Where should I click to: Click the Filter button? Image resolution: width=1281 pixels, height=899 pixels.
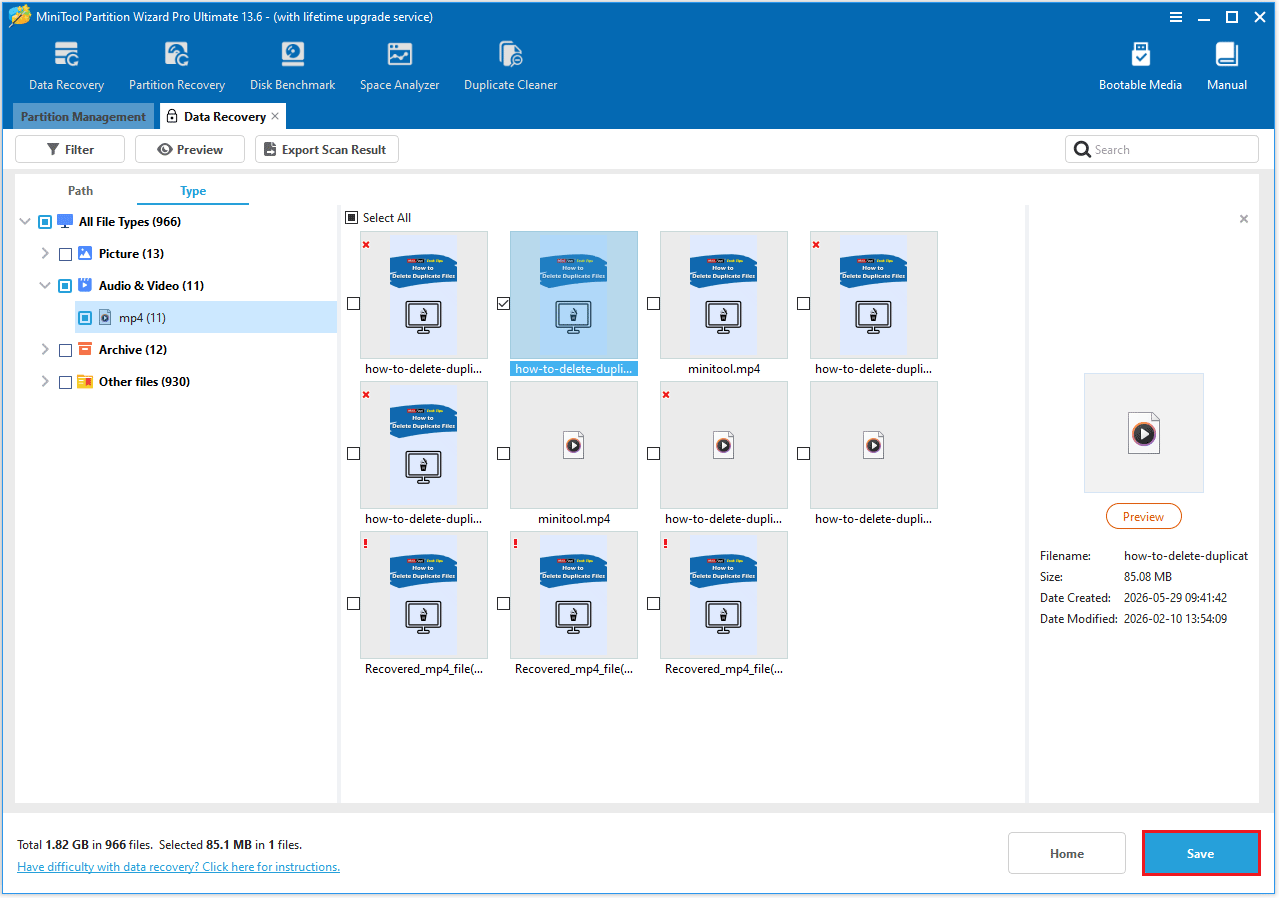point(70,149)
